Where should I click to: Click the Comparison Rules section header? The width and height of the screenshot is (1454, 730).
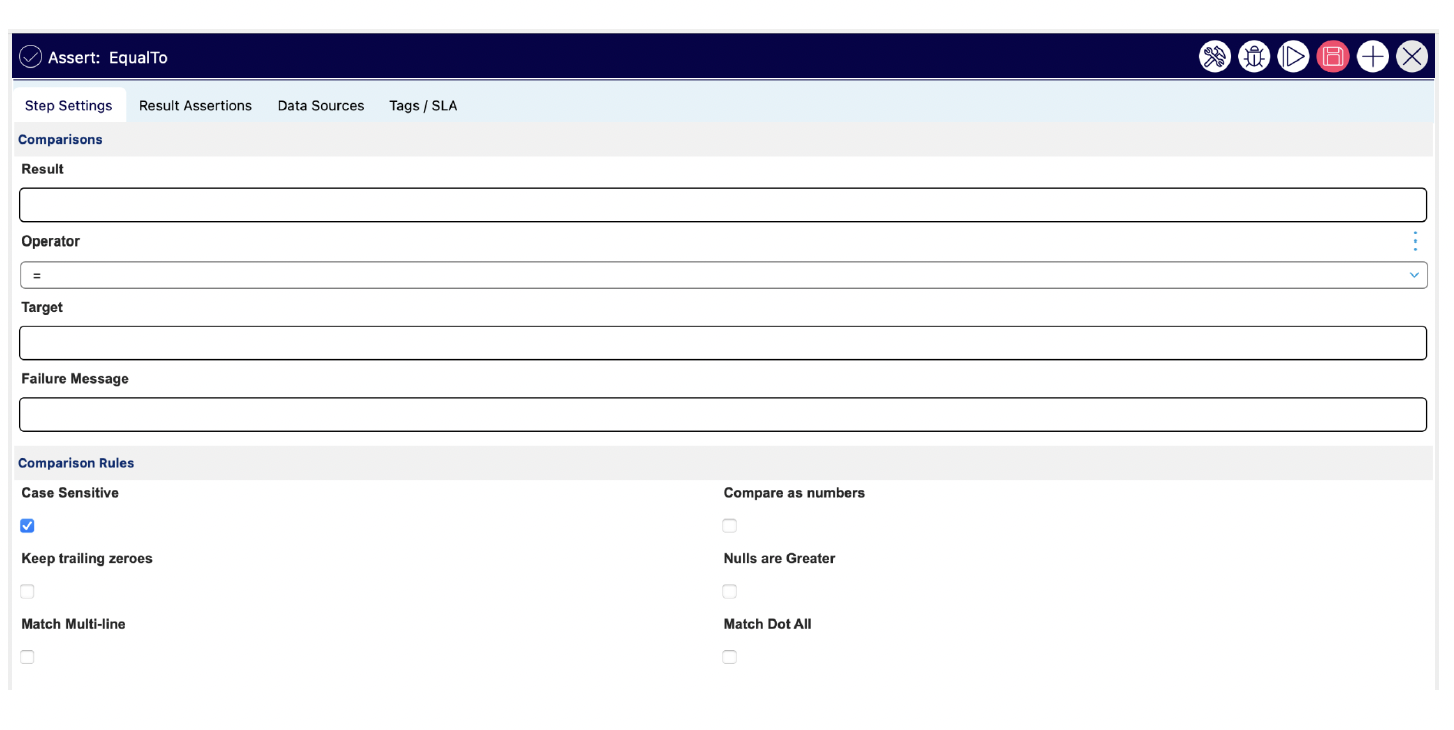(x=723, y=463)
